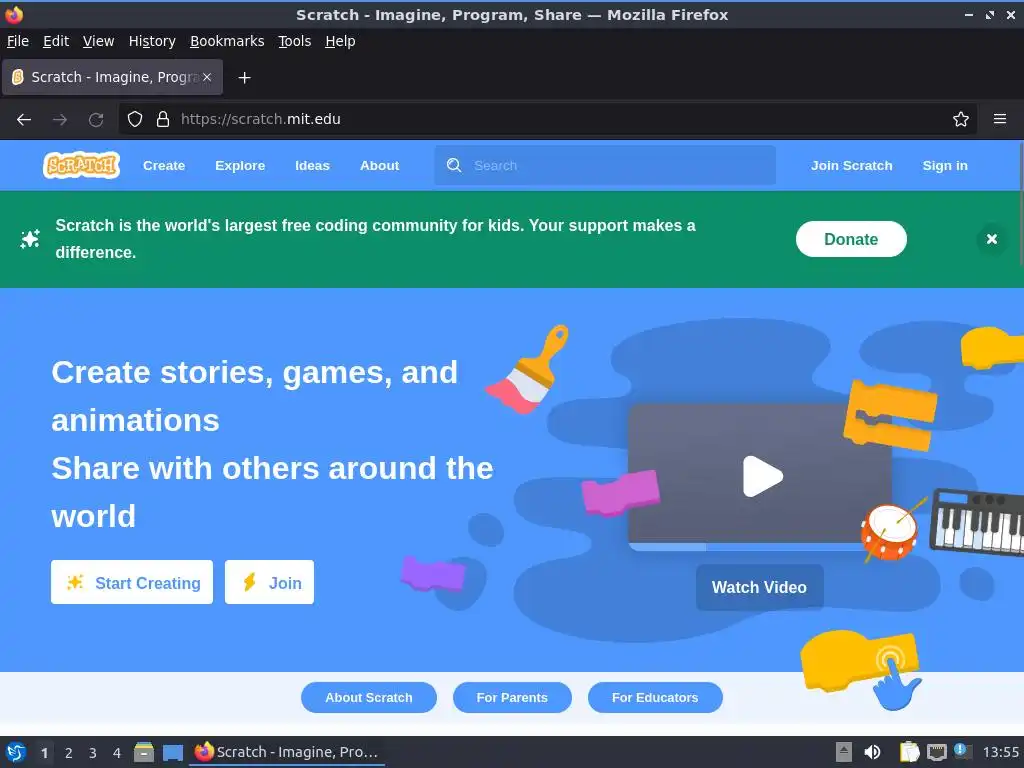Close the Scratch tab
The height and width of the screenshot is (768, 1024).
(x=207, y=77)
